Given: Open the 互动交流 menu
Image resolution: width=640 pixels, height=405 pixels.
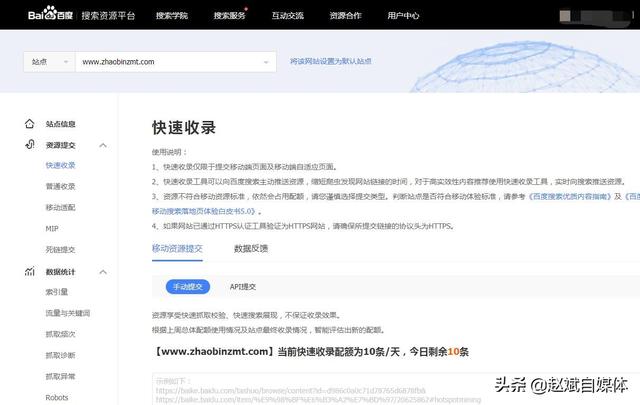Looking at the screenshot, I should point(287,16).
